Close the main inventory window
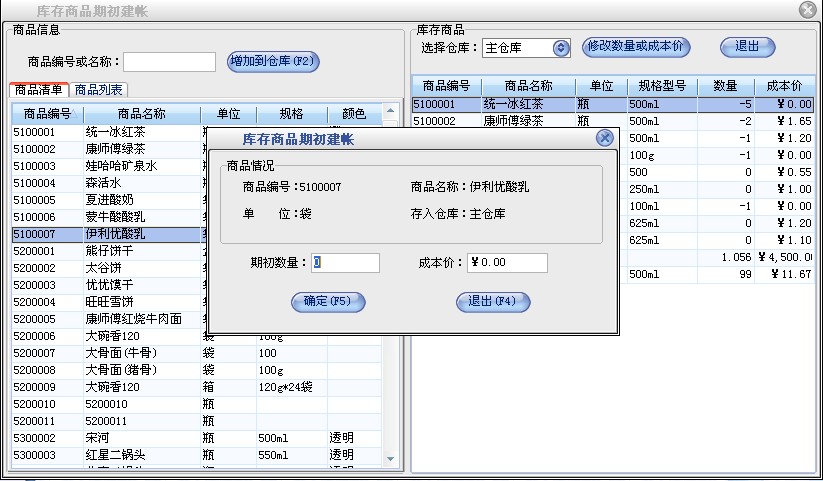 (x=807, y=9)
